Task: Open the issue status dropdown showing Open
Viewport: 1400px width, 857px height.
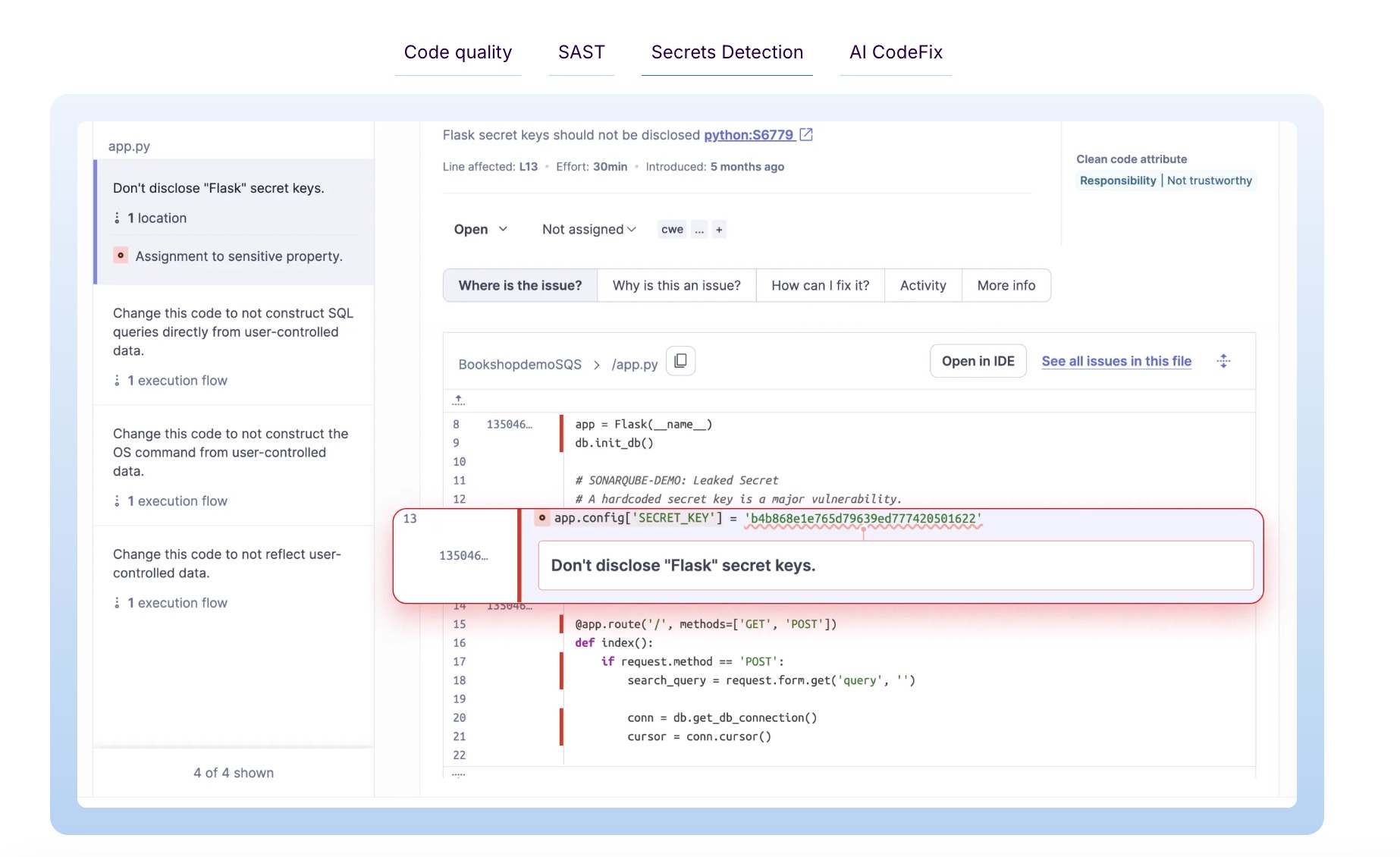Action: [480, 230]
